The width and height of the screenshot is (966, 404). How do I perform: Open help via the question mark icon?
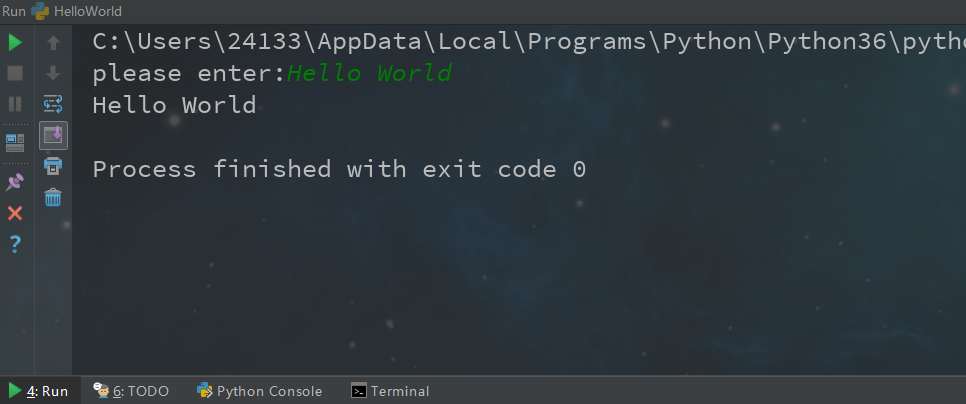pos(15,243)
